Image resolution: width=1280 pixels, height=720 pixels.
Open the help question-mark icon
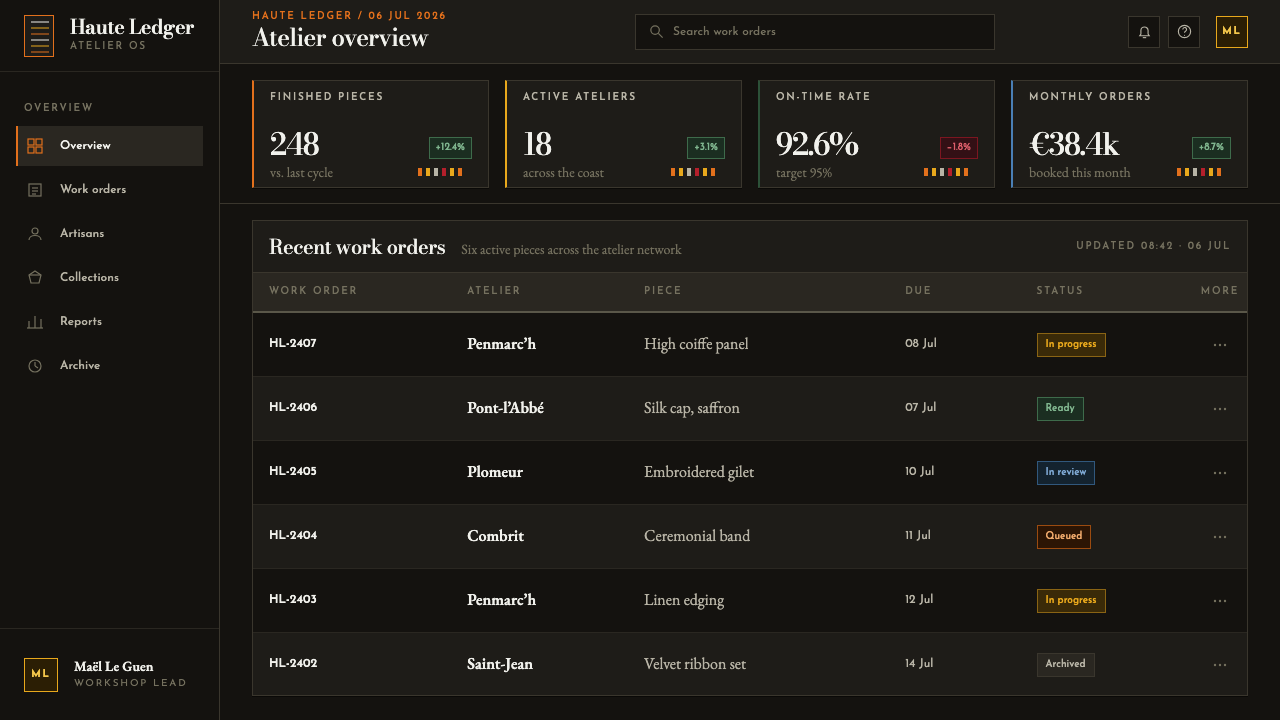click(1184, 32)
